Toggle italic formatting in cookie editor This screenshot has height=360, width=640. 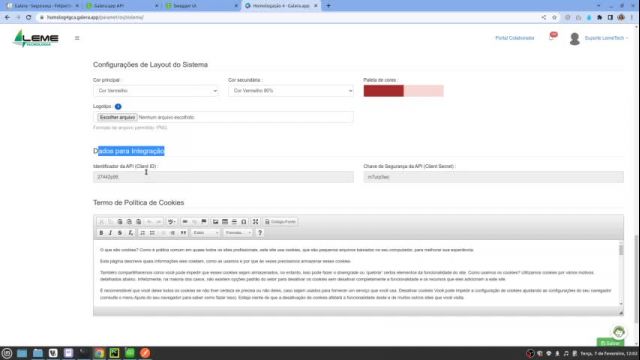point(110,233)
